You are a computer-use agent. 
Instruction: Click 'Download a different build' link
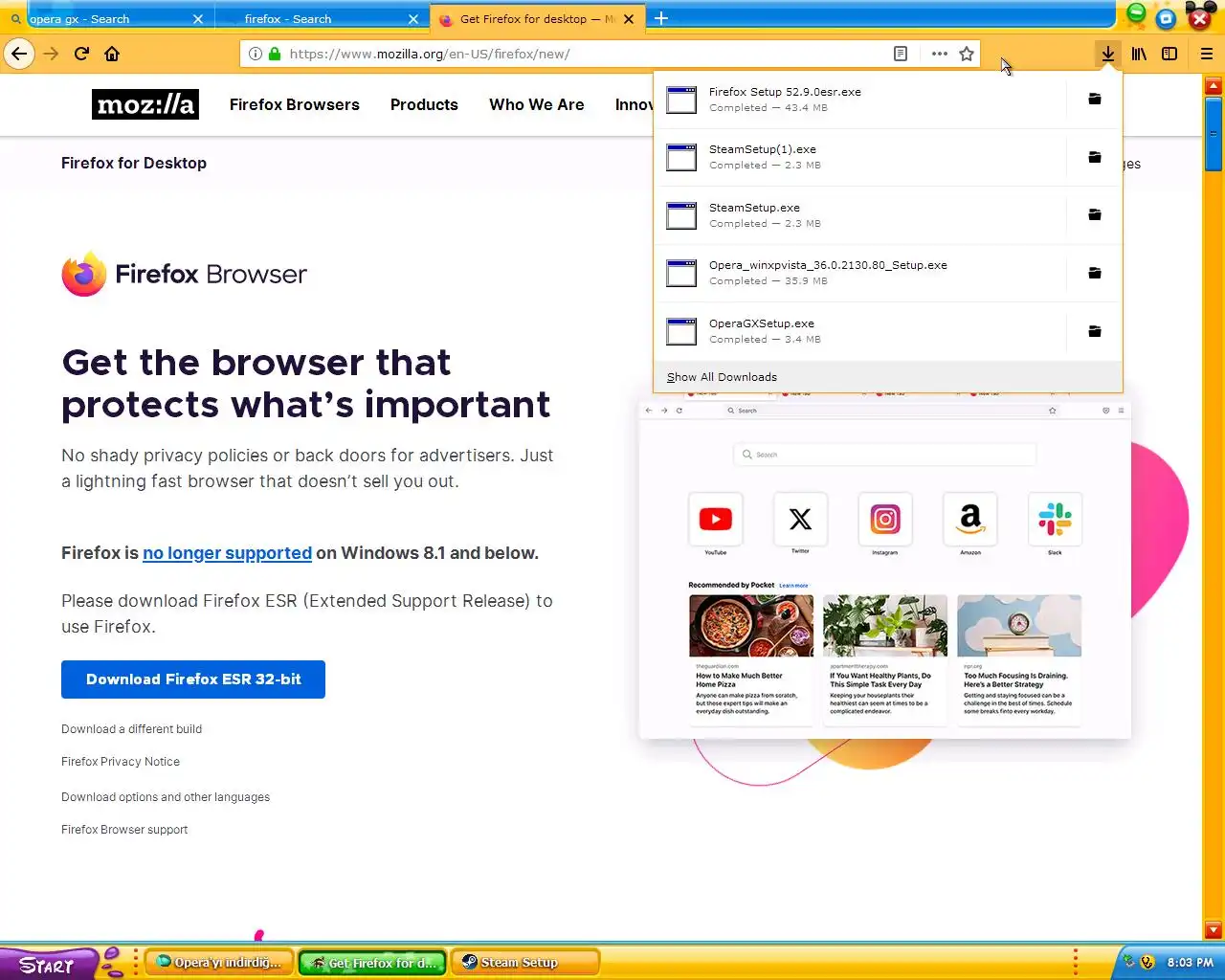pos(131,729)
